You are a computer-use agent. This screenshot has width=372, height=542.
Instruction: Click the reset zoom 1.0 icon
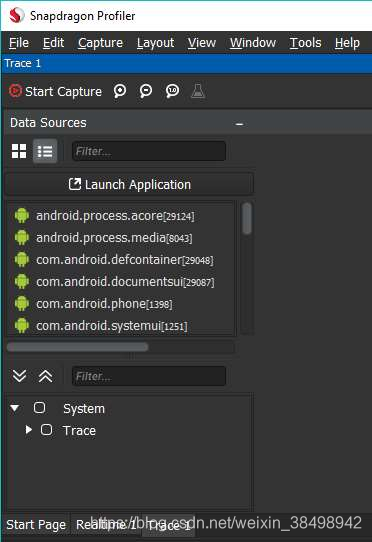172,91
